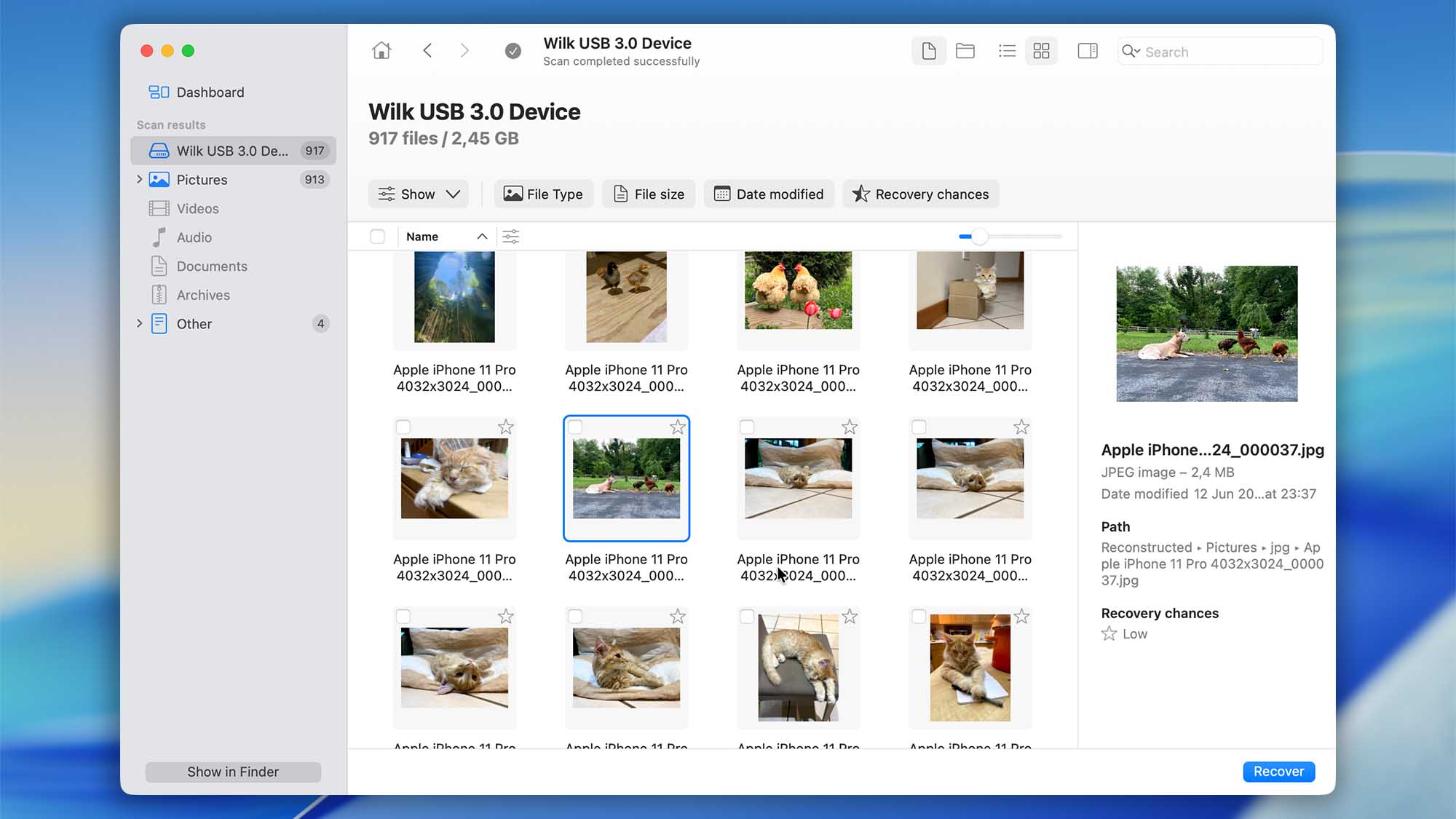This screenshot has height=819, width=1456.
Task: Open the File Type filter
Action: click(x=544, y=194)
